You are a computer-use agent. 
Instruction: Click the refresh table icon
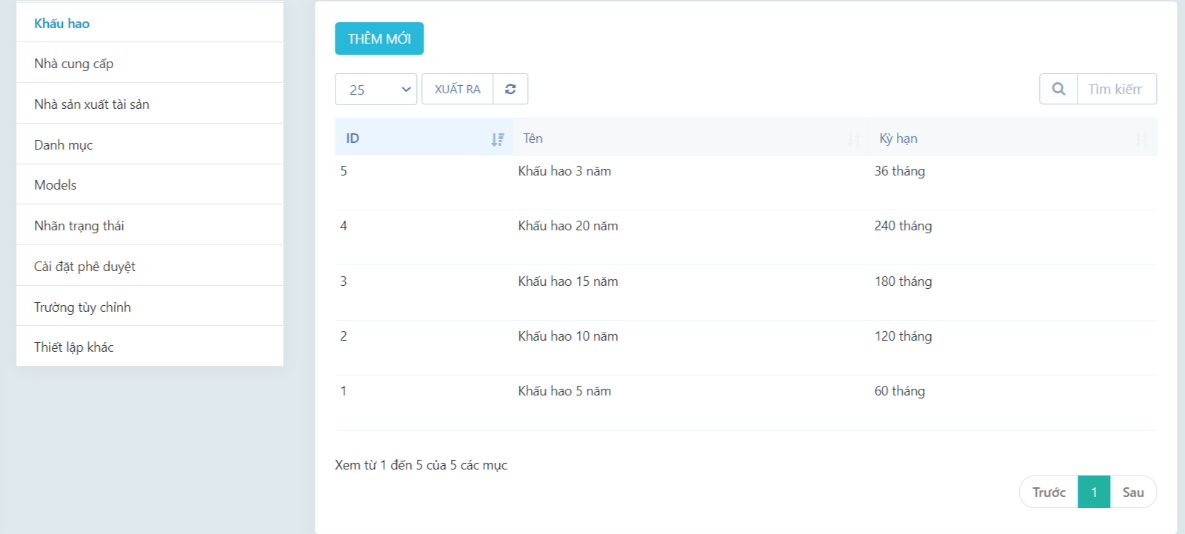pyautogui.click(x=510, y=89)
